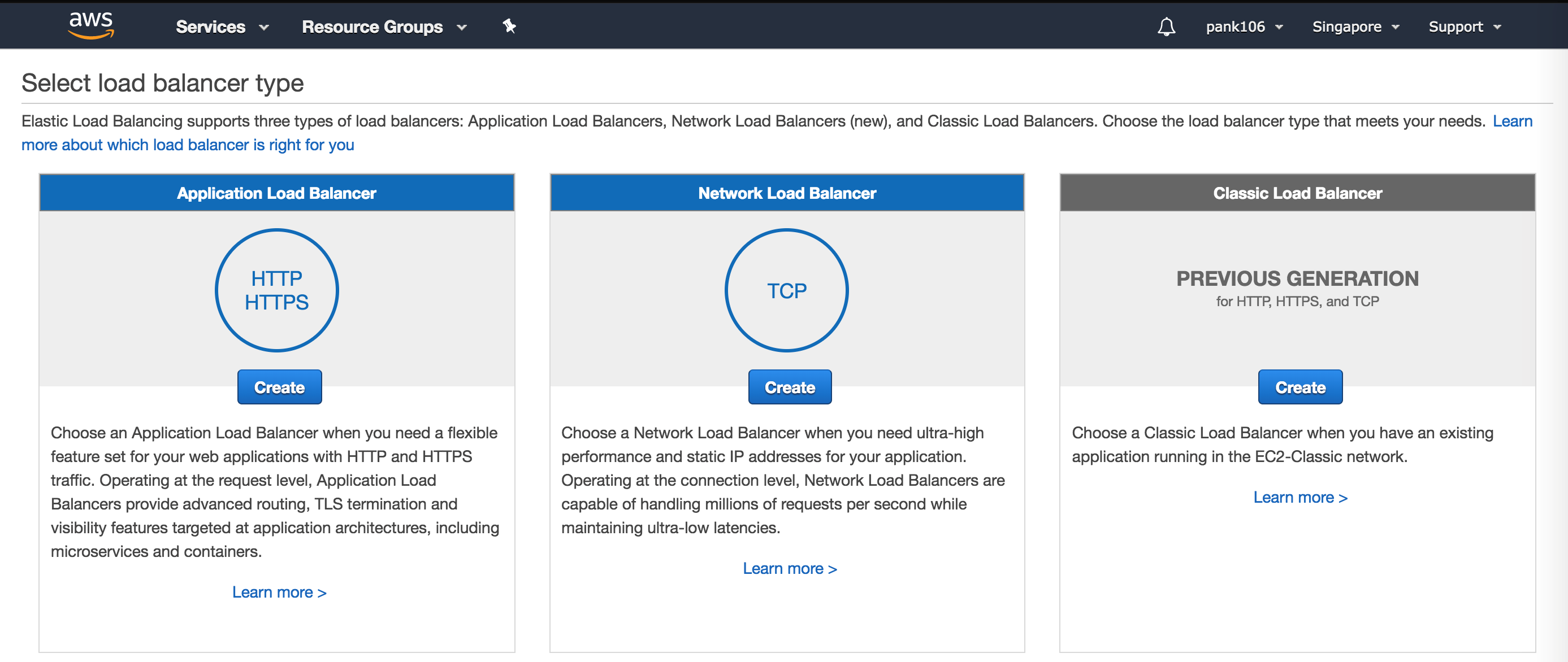Viewport: 1568px width, 662px height.
Task: Open the Support menu
Action: 1464,27
